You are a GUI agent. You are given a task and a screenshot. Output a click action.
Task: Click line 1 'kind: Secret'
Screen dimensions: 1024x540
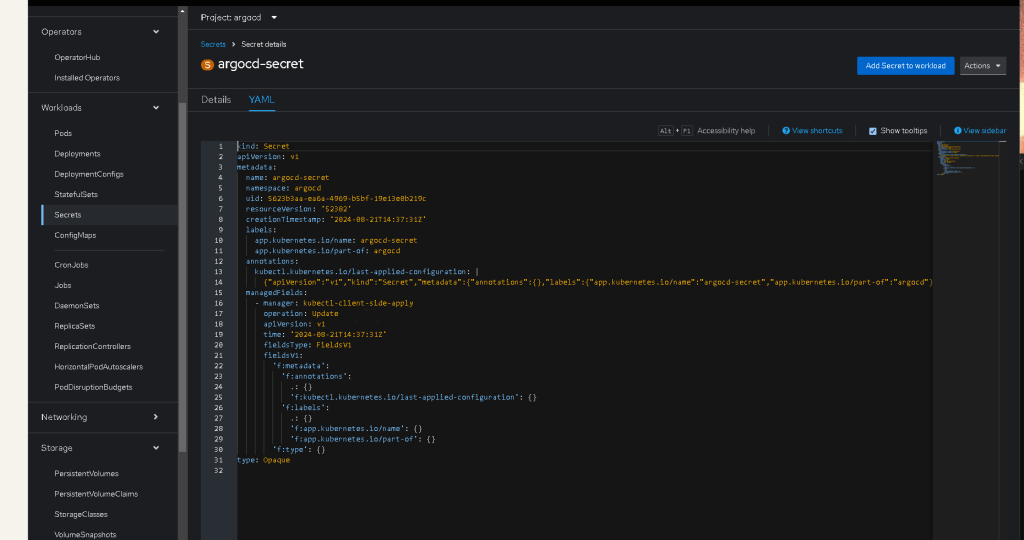tap(263, 146)
